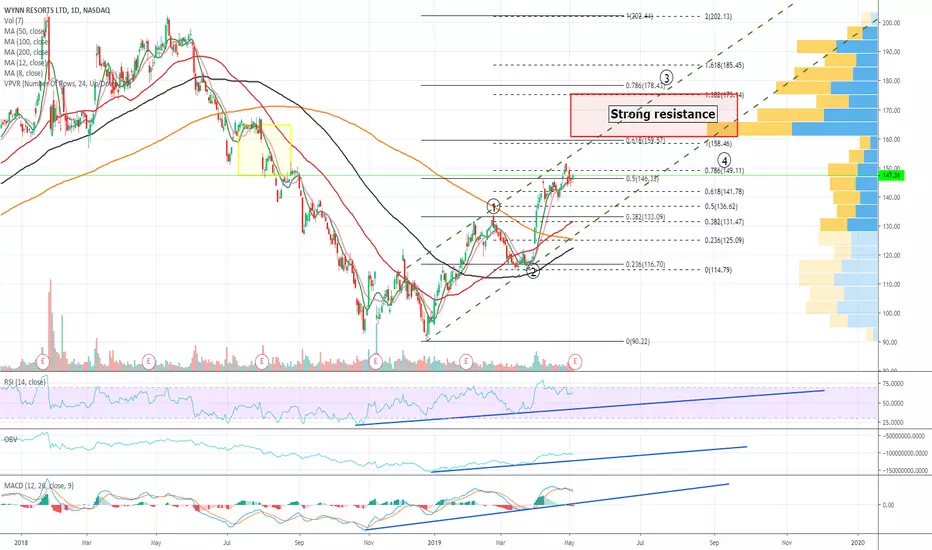Click the '1.618(185.45)' Fibonacci extension label
Viewport: 932px width, 550px height.
pos(725,65)
